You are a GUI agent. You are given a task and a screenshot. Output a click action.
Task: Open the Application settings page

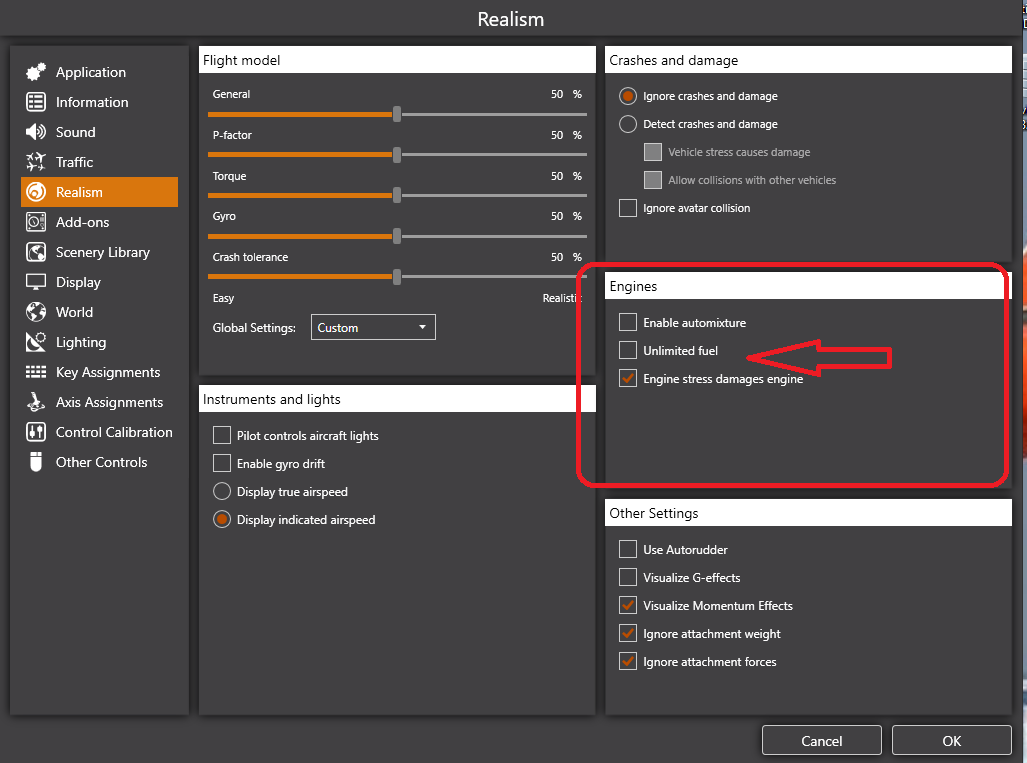tap(100, 72)
